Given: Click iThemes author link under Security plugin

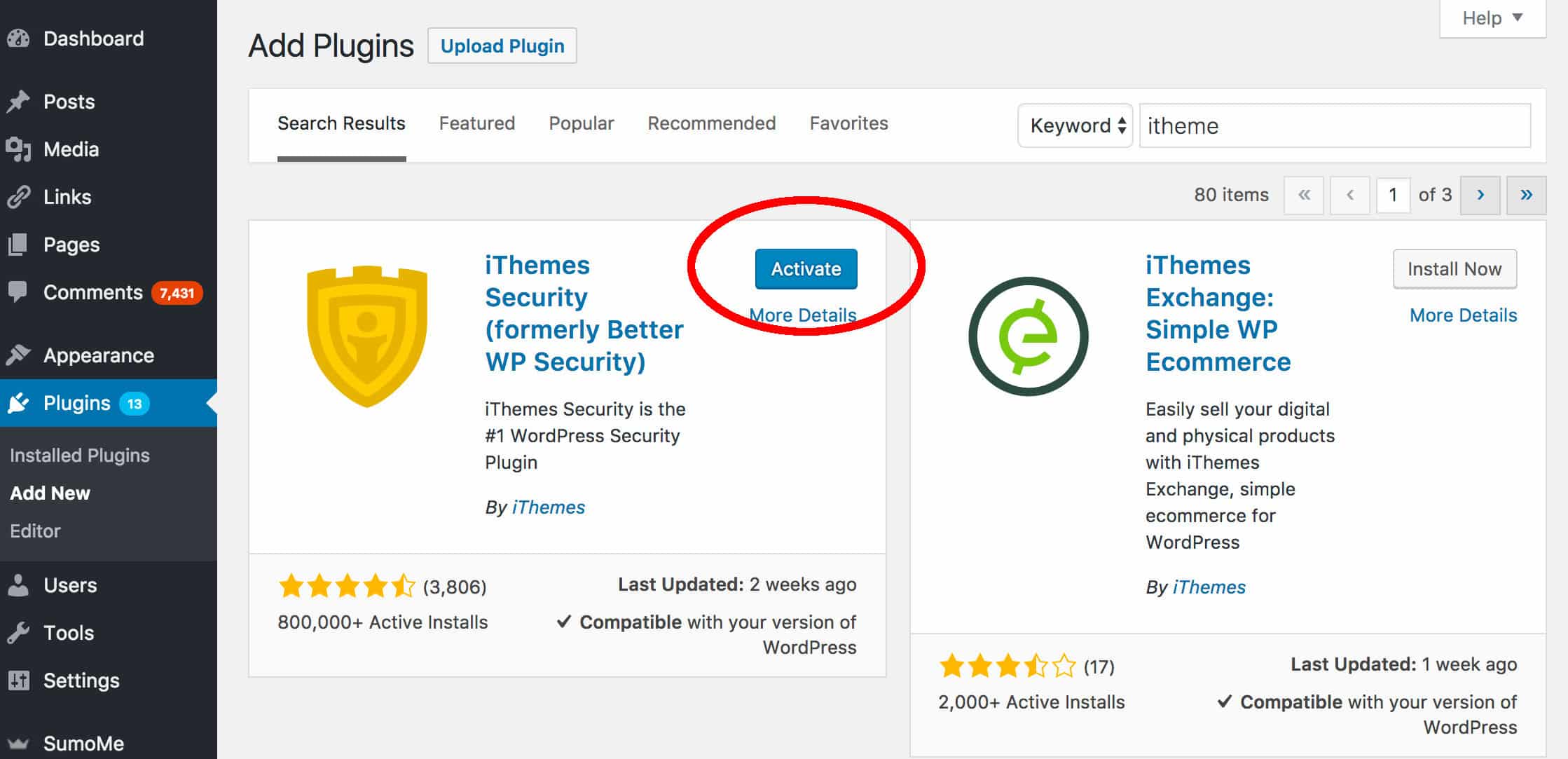Looking at the screenshot, I should point(548,507).
